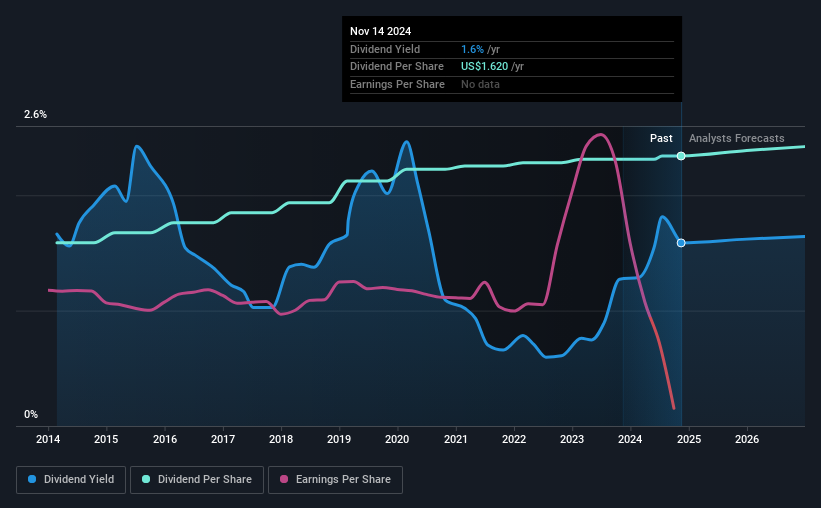Screen dimensions: 821x508
Task: Click the teal marker on Dividend Per Share line
Action: pyautogui.click(x=681, y=156)
